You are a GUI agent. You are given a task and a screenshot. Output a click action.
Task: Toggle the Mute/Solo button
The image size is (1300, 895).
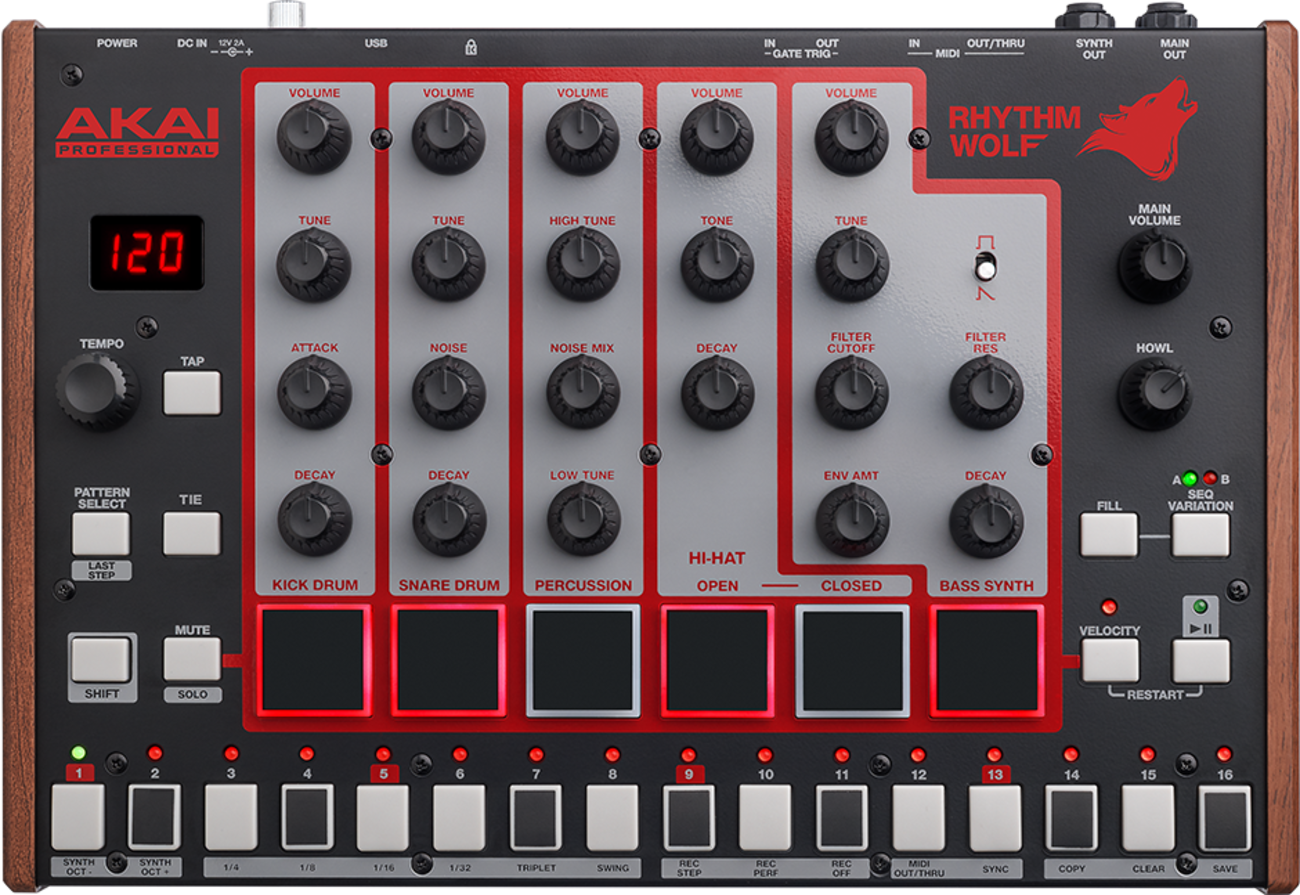point(192,659)
